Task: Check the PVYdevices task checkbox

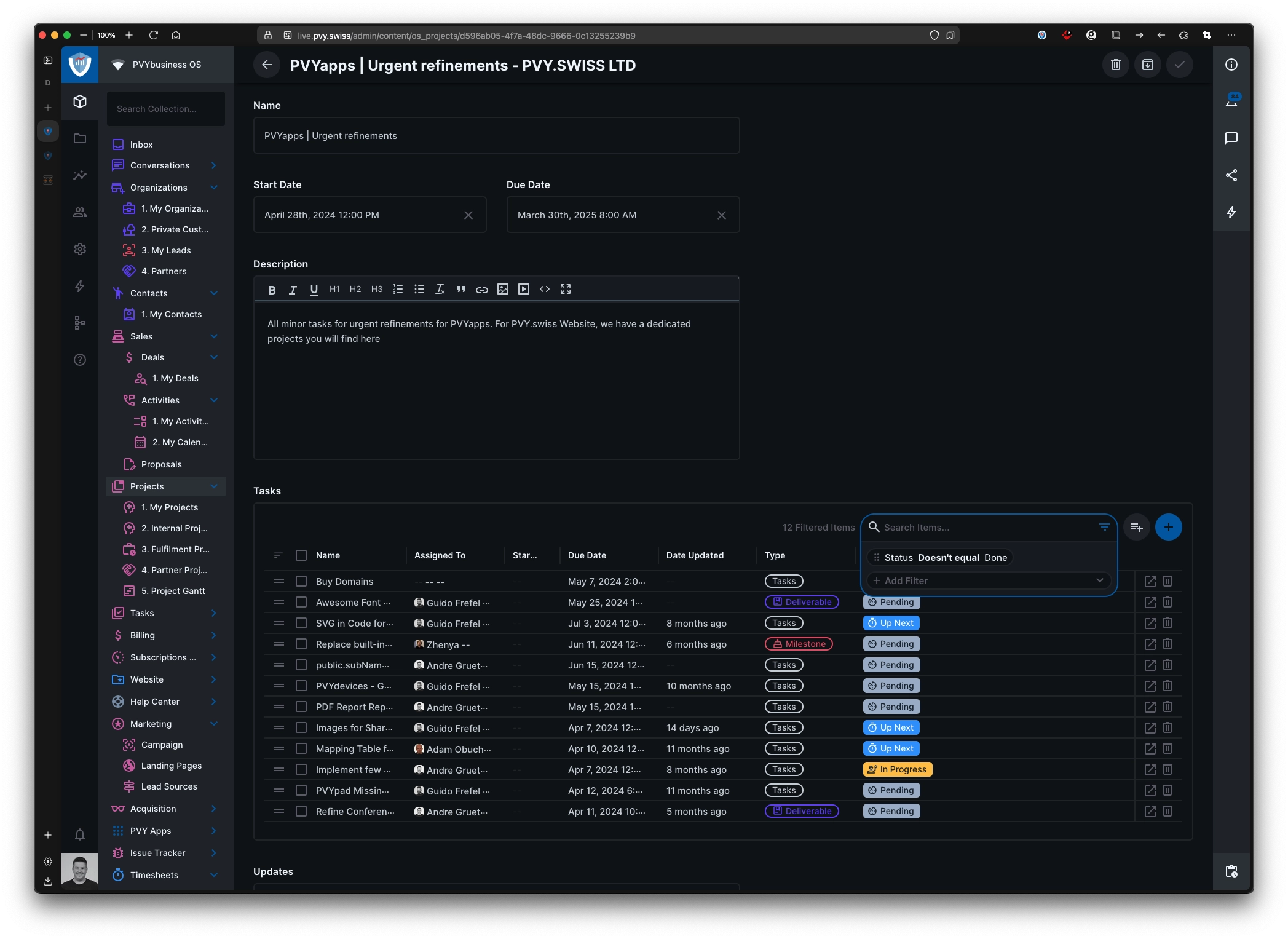Action: coord(301,686)
